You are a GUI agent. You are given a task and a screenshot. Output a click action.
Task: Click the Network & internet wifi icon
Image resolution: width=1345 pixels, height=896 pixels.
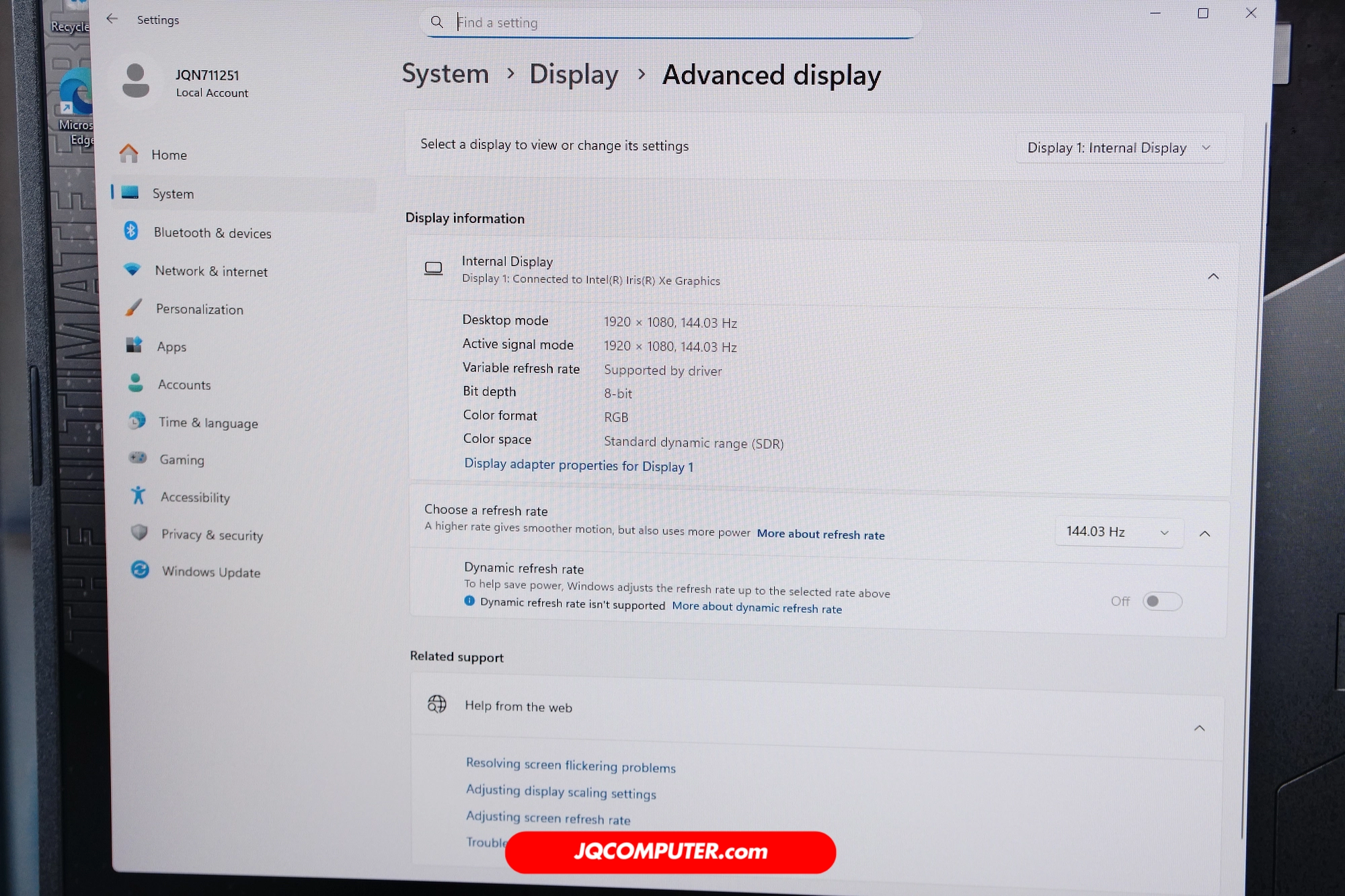click(x=132, y=270)
